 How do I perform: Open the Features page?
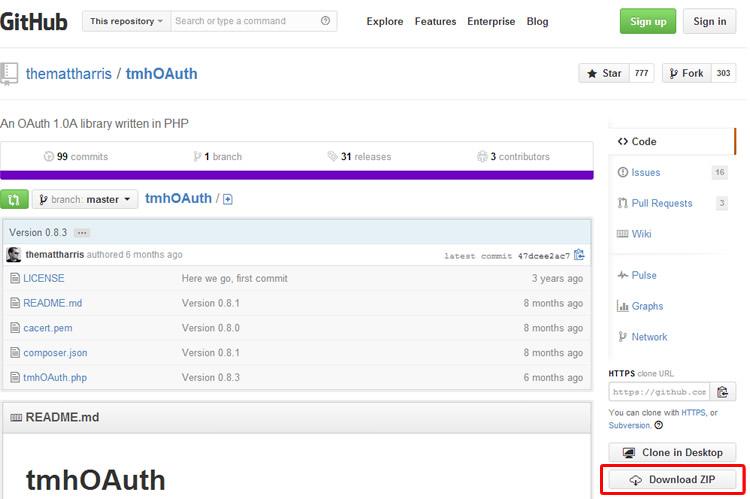[x=435, y=22]
